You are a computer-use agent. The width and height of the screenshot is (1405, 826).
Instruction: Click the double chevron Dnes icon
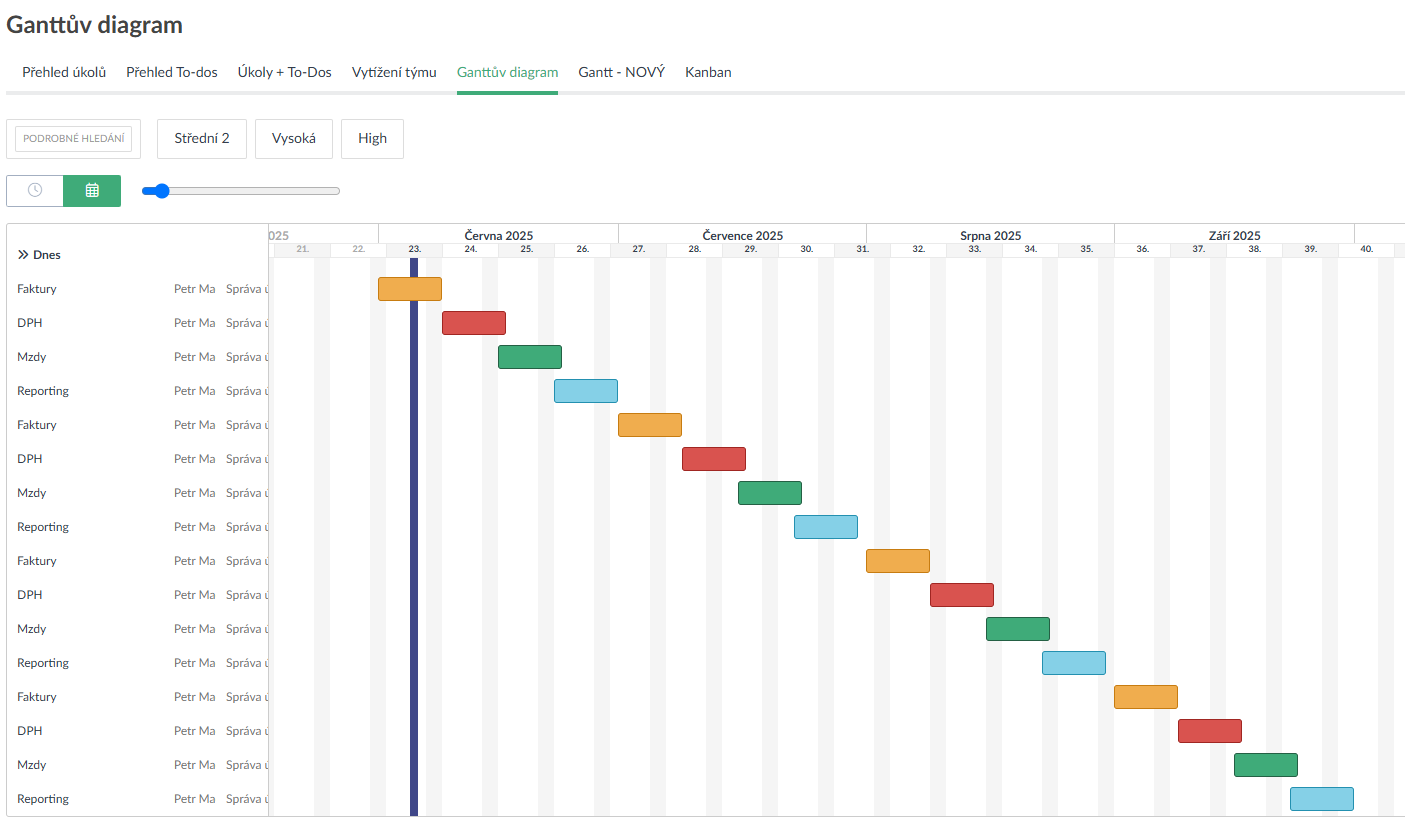click(x=23, y=255)
